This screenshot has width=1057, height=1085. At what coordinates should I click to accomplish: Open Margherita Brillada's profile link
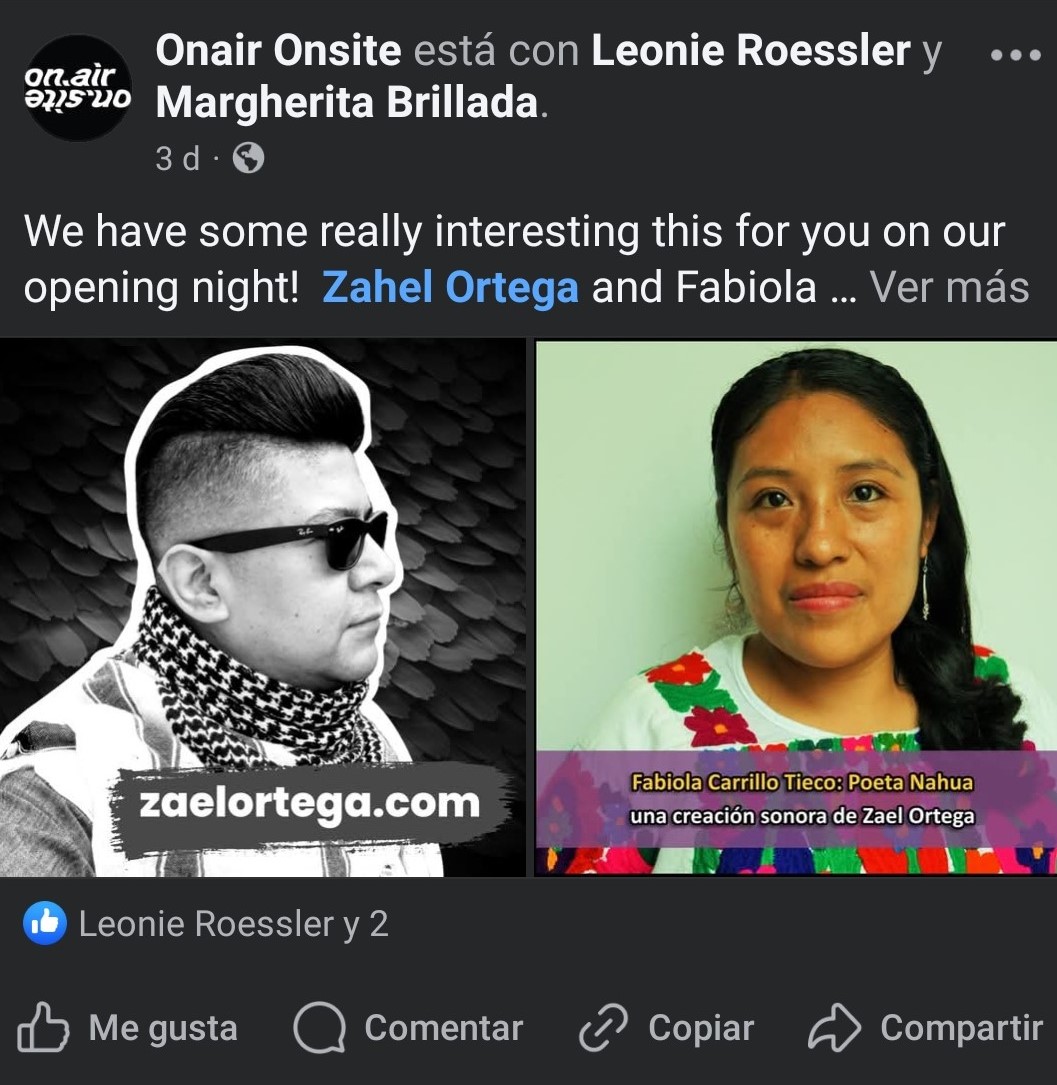pos(347,102)
